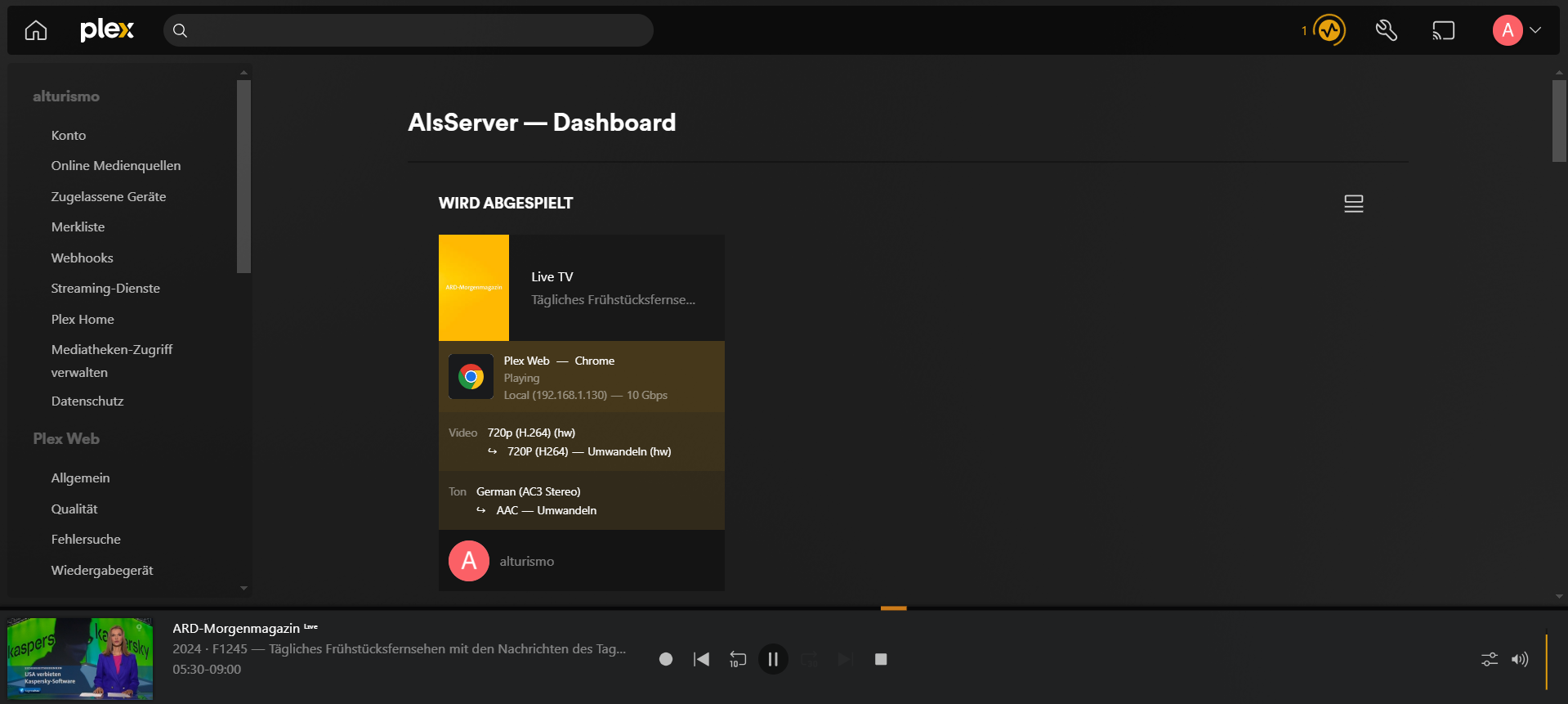This screenshot has width=1568, height=704.
Task: Click the record button in player
Action: 666,659
